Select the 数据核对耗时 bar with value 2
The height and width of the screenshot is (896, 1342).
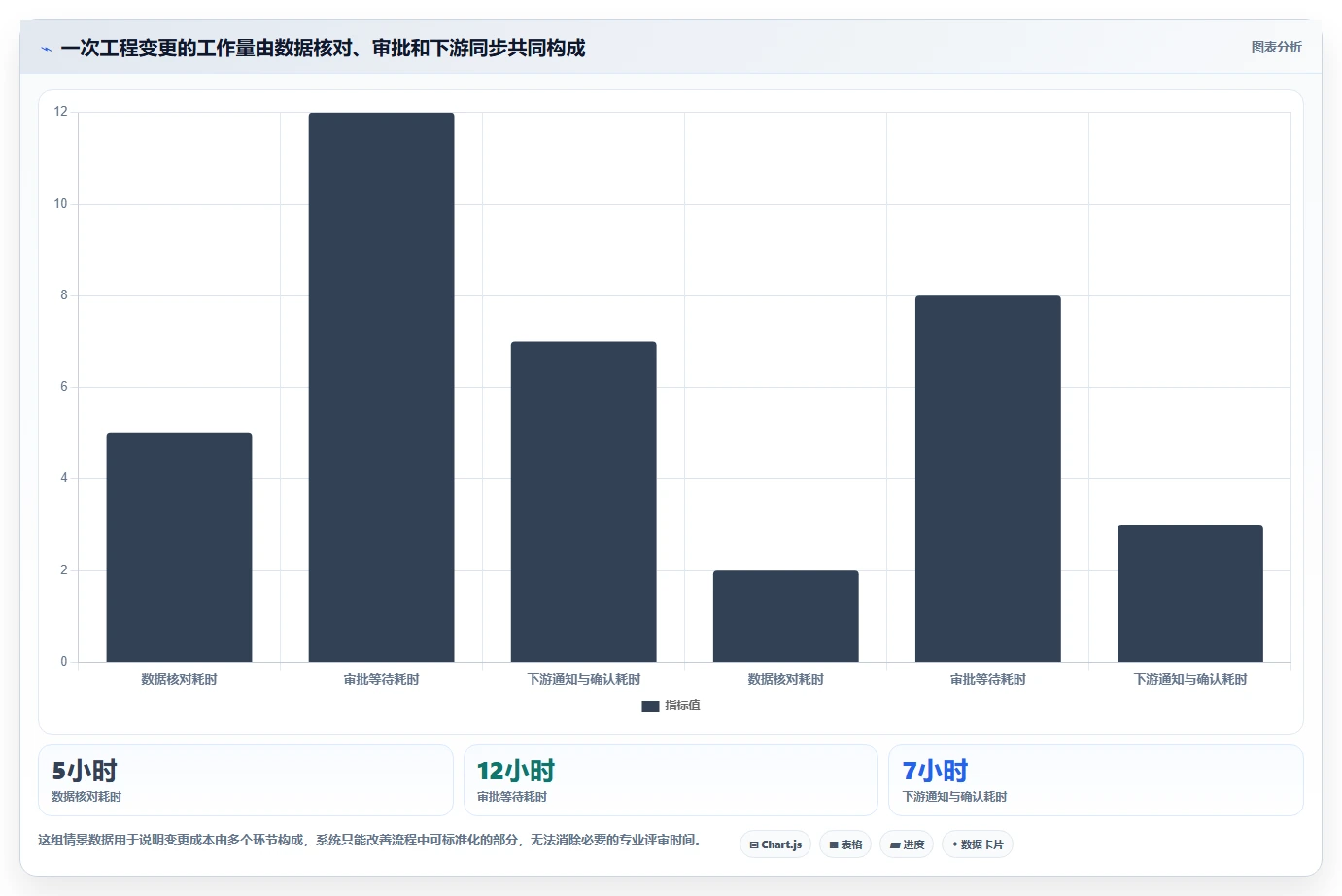pos(785,616)
